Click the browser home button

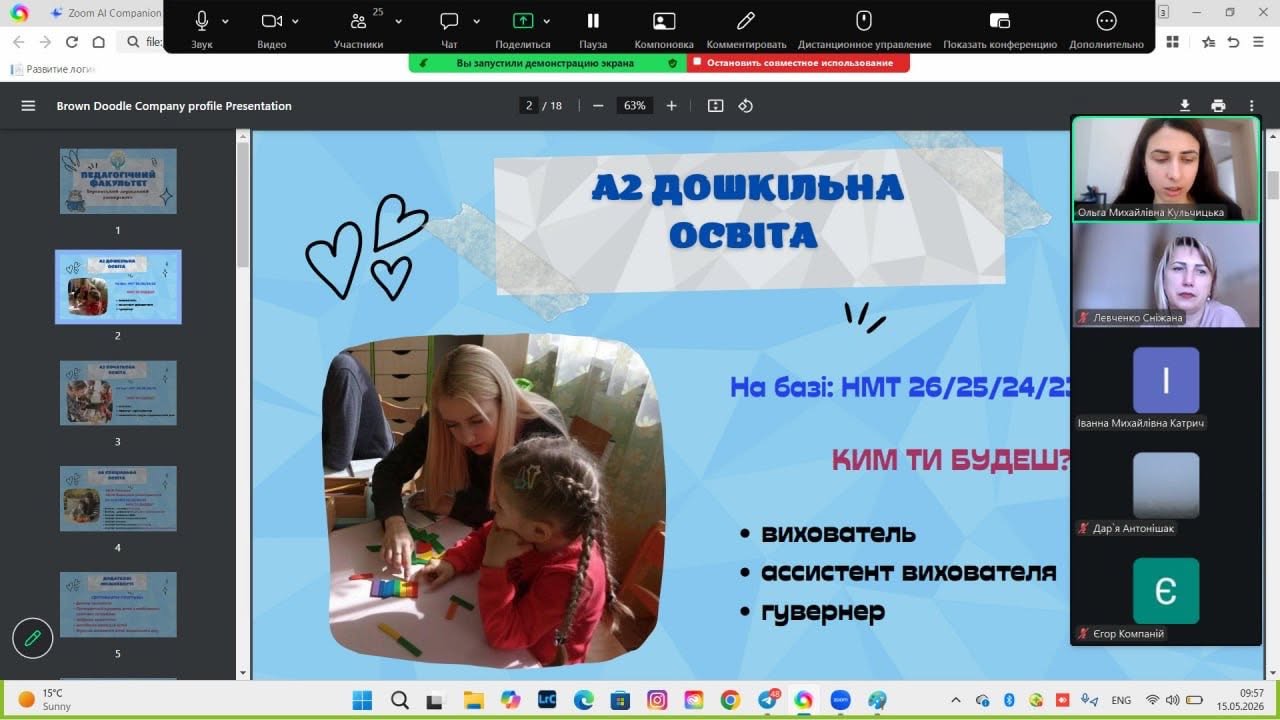point(98,42)
